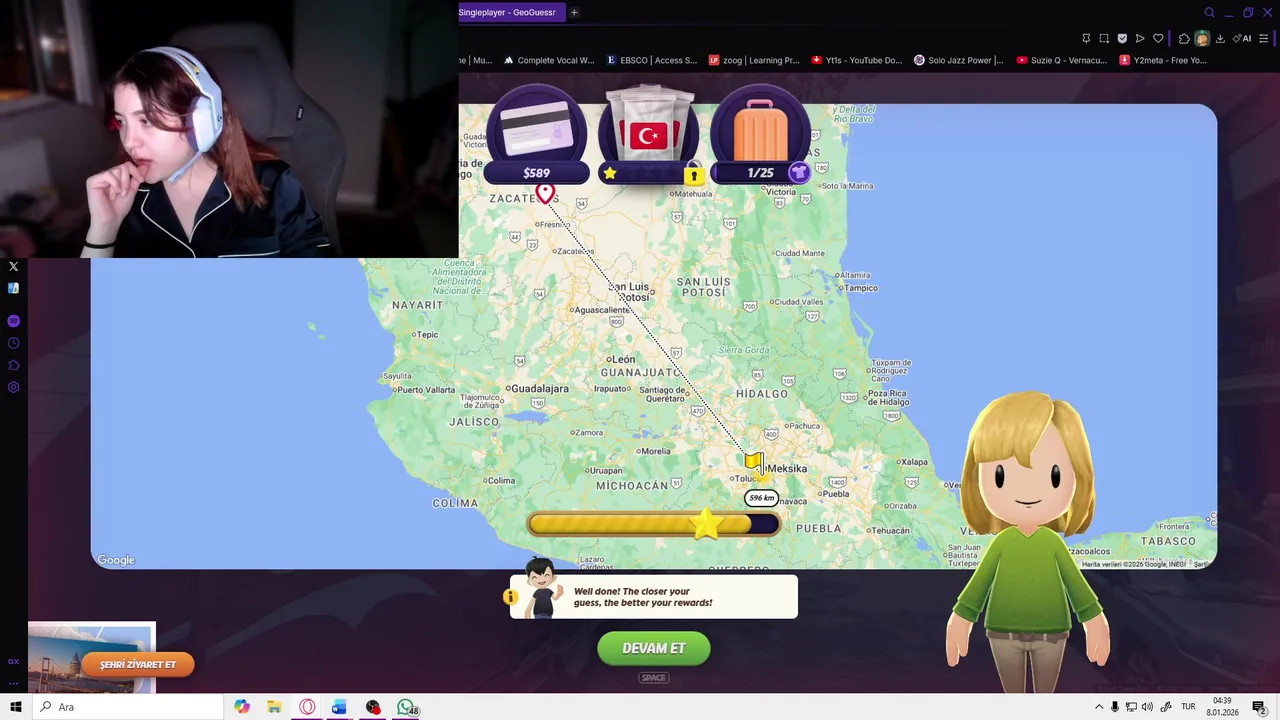Click the yellow flag marker at Meksika
The image size is (1280, 720).
(753, 462)
